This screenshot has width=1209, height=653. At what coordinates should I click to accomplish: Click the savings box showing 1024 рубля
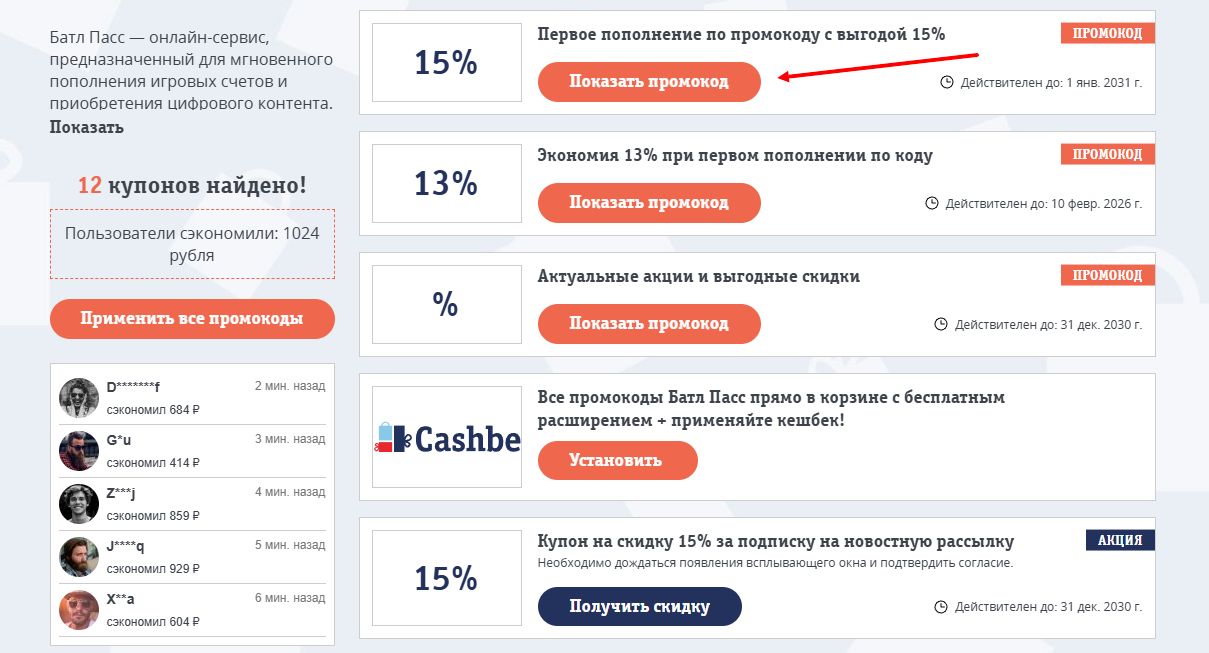(191, 243)
